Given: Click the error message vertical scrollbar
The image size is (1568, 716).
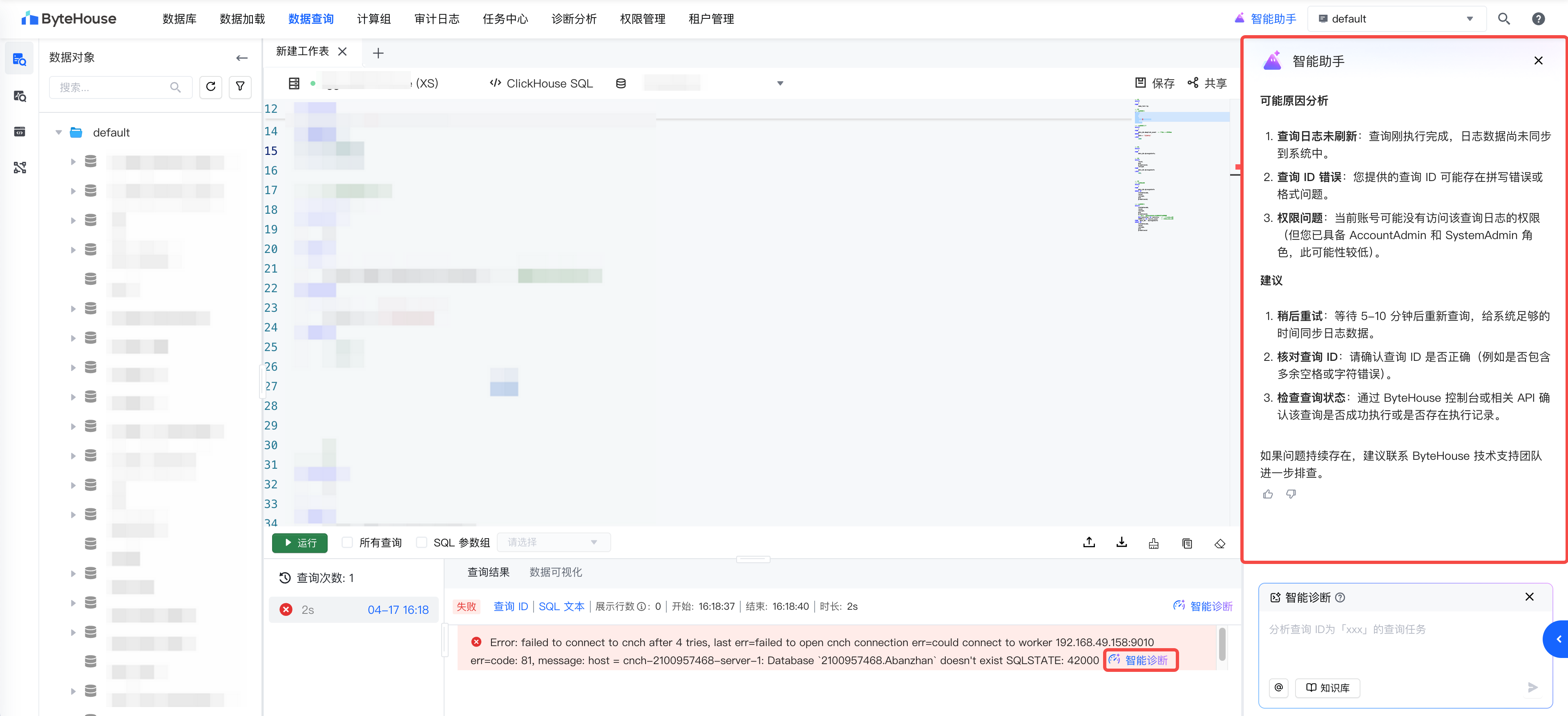Looking at the screenshot, I should click(x=1222, y=644).
